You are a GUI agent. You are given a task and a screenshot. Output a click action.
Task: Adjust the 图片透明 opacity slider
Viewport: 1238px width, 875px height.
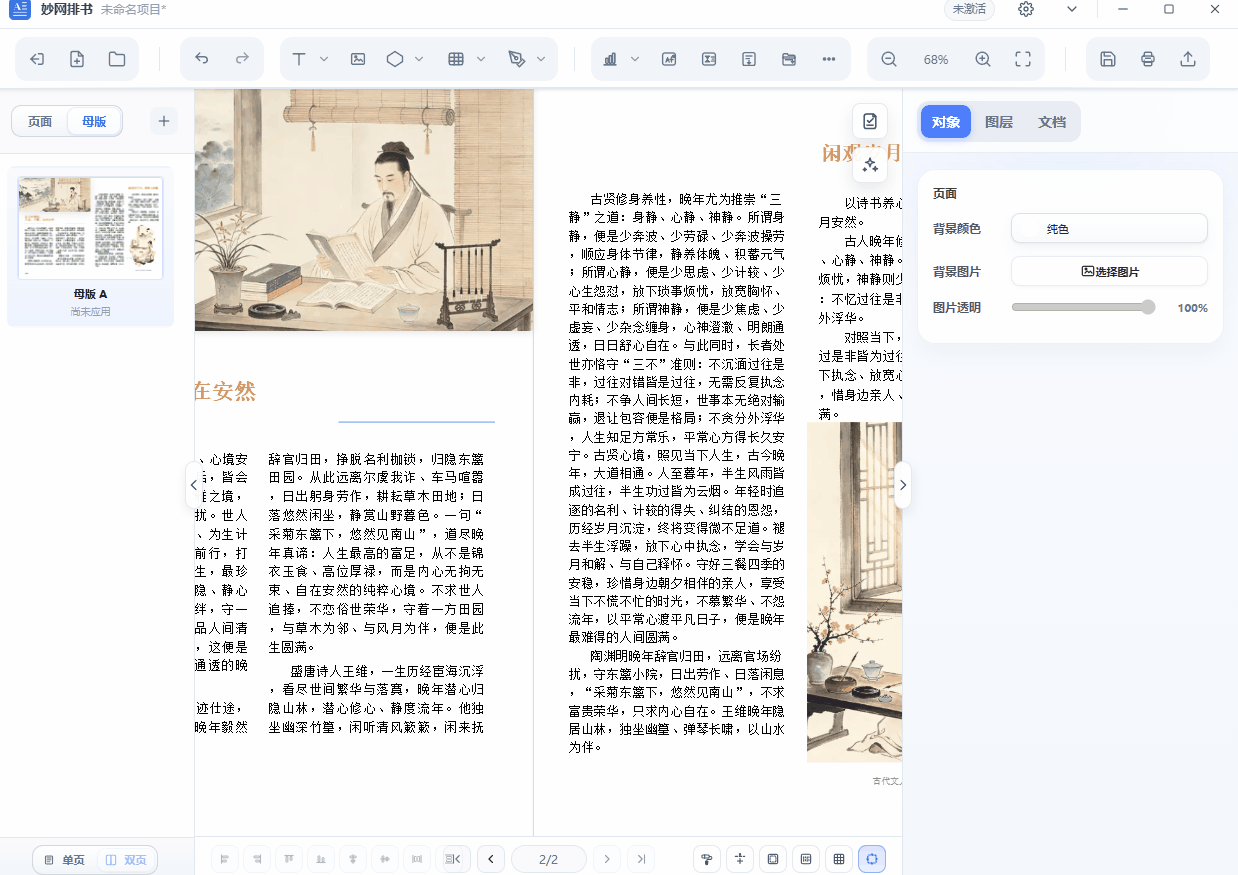(1083, 308)
